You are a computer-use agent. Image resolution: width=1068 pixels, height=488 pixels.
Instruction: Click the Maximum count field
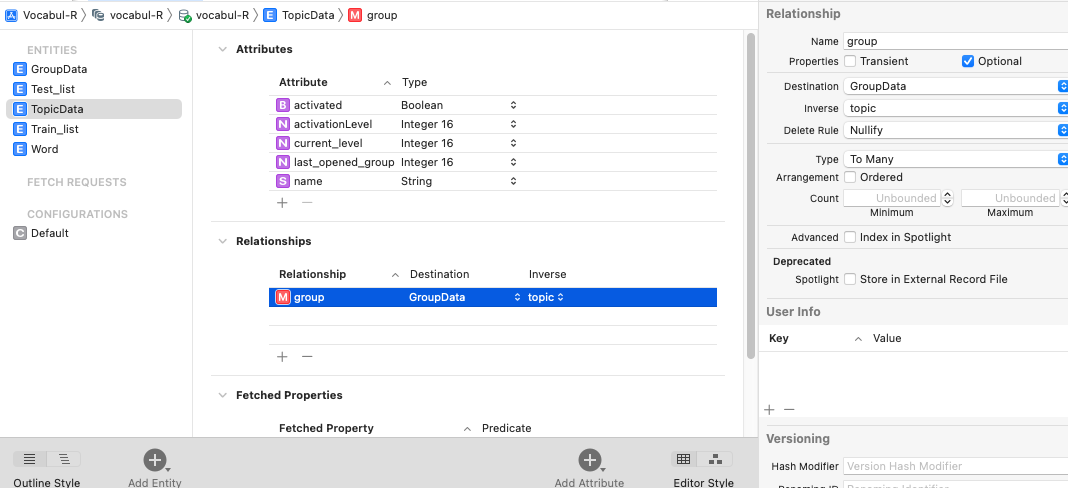[1009, 198]
